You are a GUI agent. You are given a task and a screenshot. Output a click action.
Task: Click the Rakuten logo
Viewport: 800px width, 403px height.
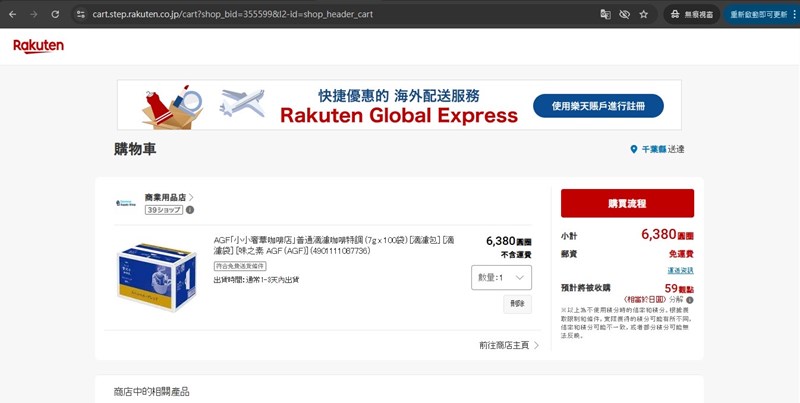click(x=37, y=47)
